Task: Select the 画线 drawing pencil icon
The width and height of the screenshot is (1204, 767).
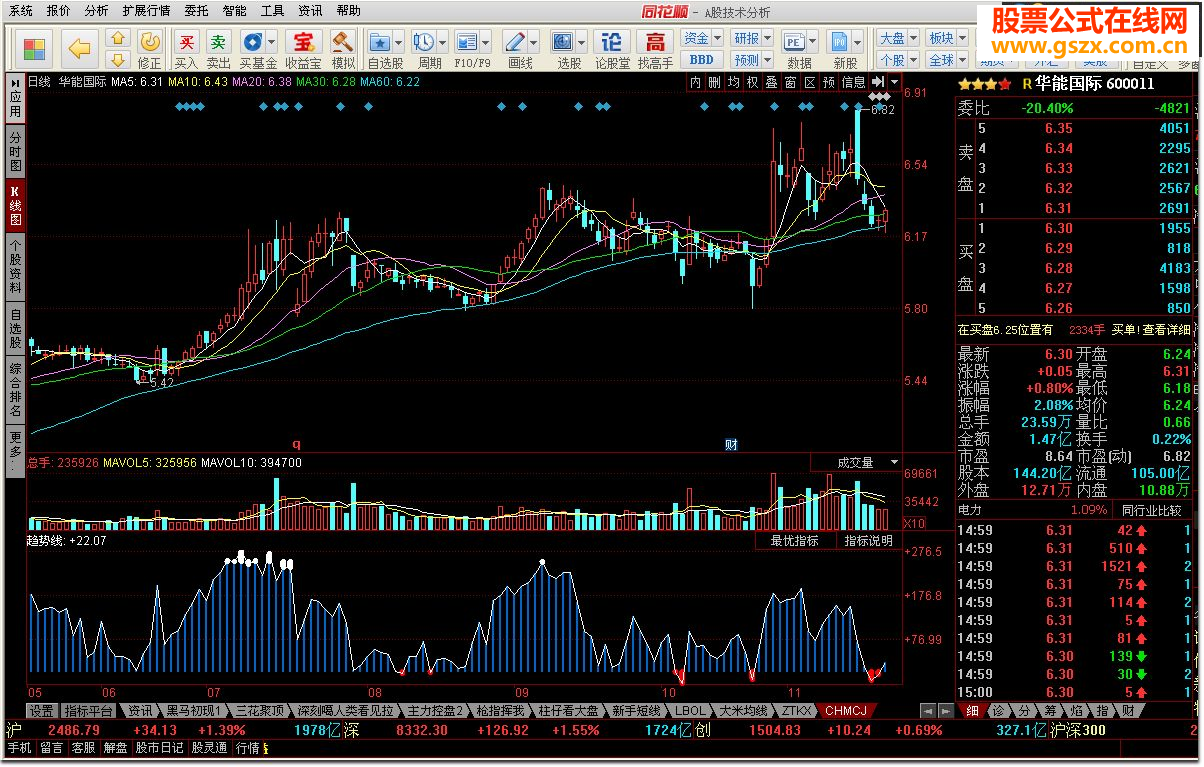Action: pos(515,41)
